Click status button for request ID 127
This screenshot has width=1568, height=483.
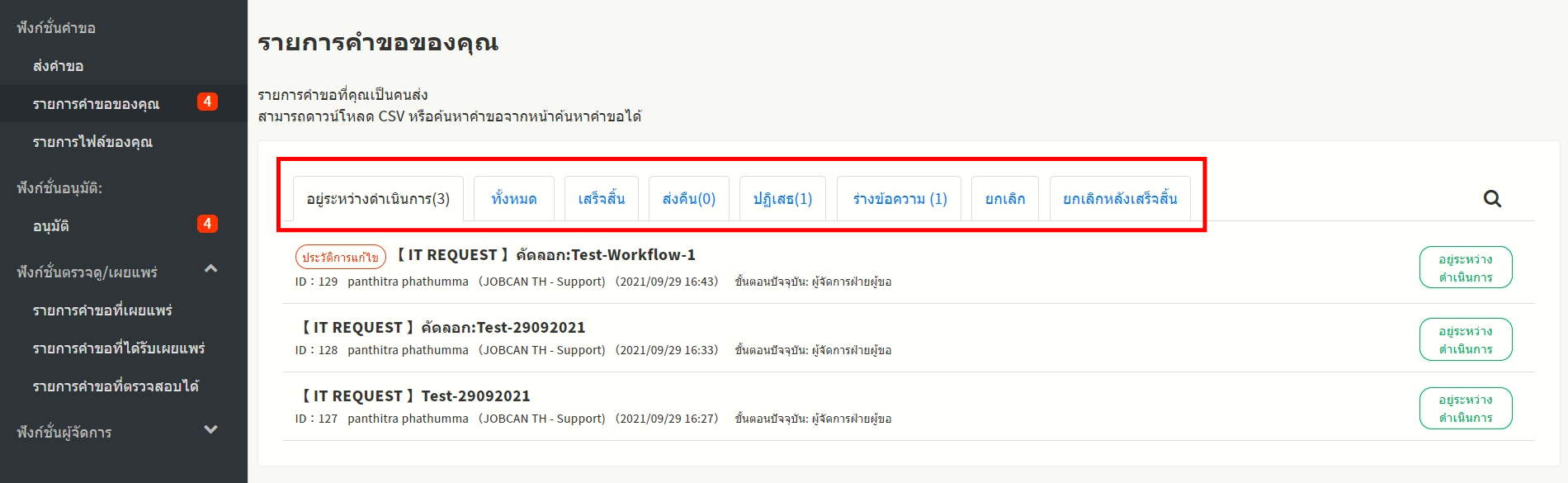pos(1465,409)
